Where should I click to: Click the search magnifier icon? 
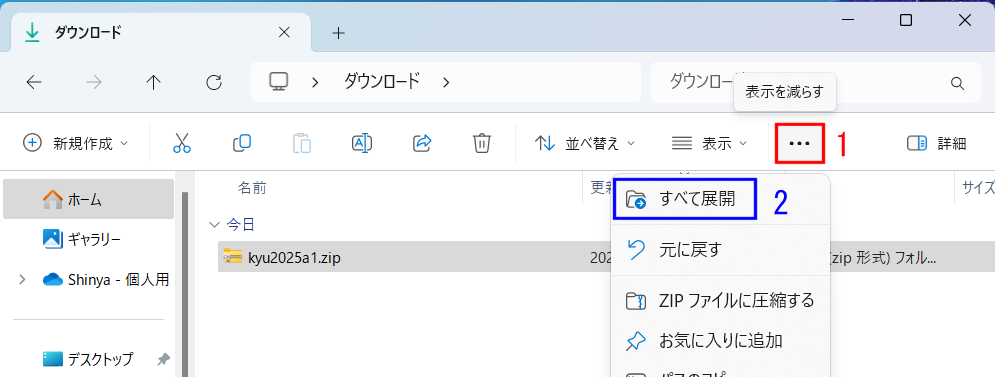(x=957, y=83)
